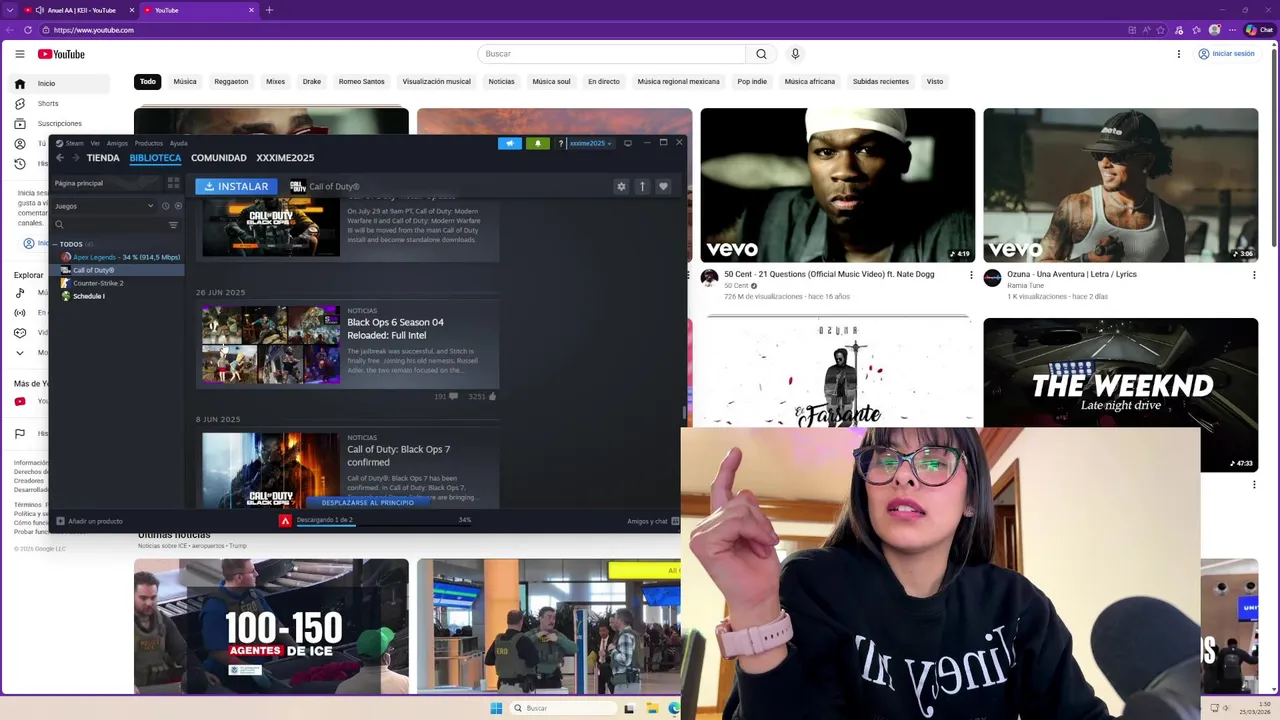Focus the YouTube Buscar search field
The width and height of the screenshot is (1280, 720).
pyautogui.click(x=612, y=54)
